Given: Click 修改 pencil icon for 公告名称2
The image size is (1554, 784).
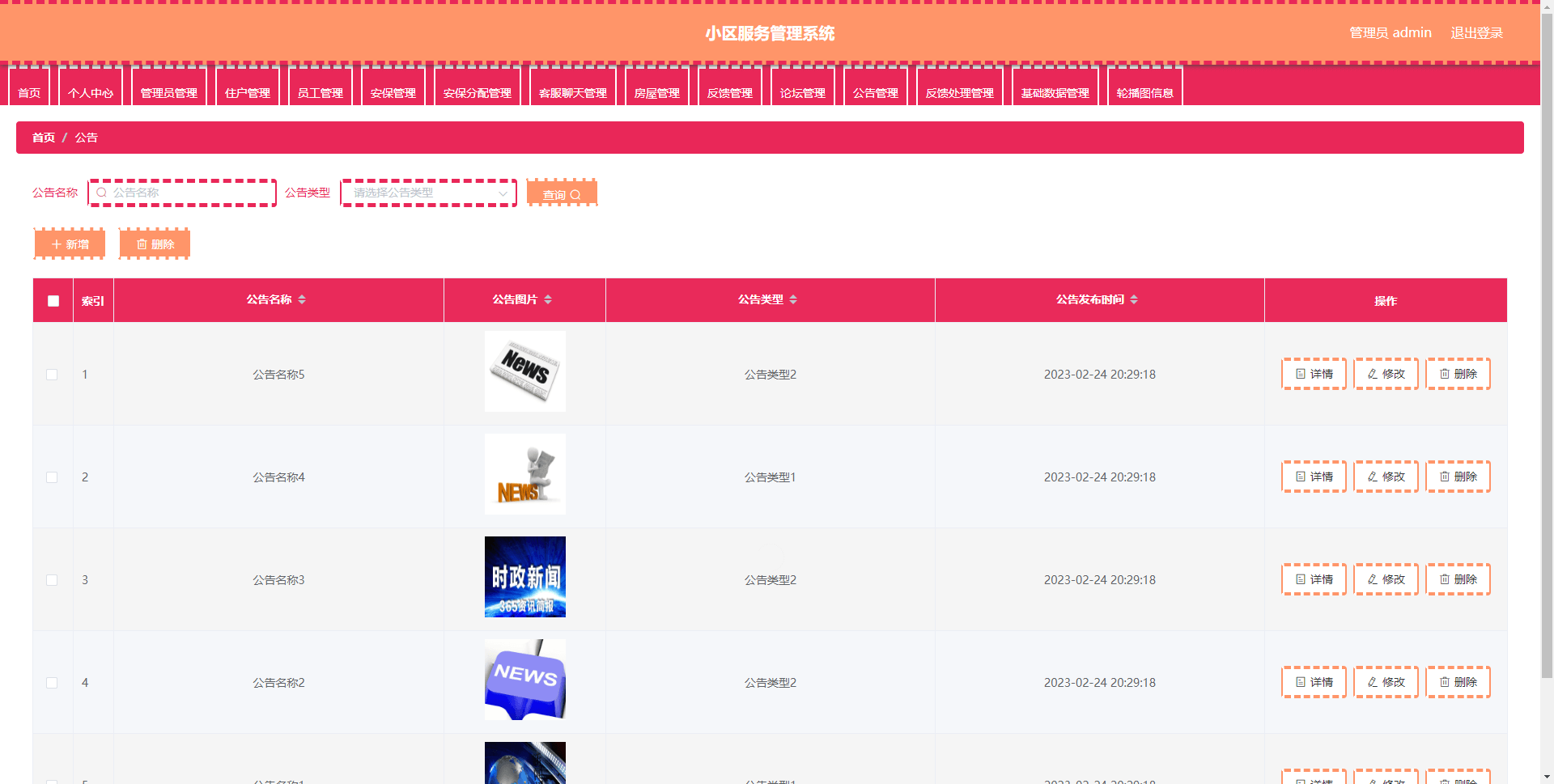Looking at the screenshot, I should pyautogui.click(x=1373, y=682).
